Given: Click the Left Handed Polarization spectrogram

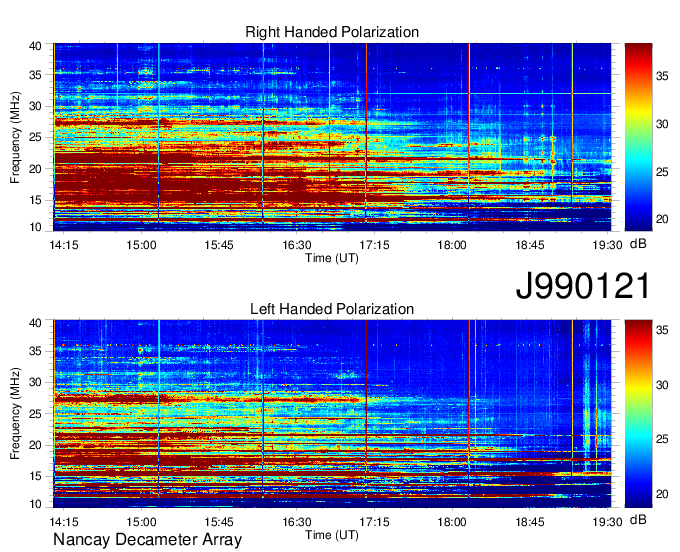Looking at the screenshot, I should pos(332,414).
